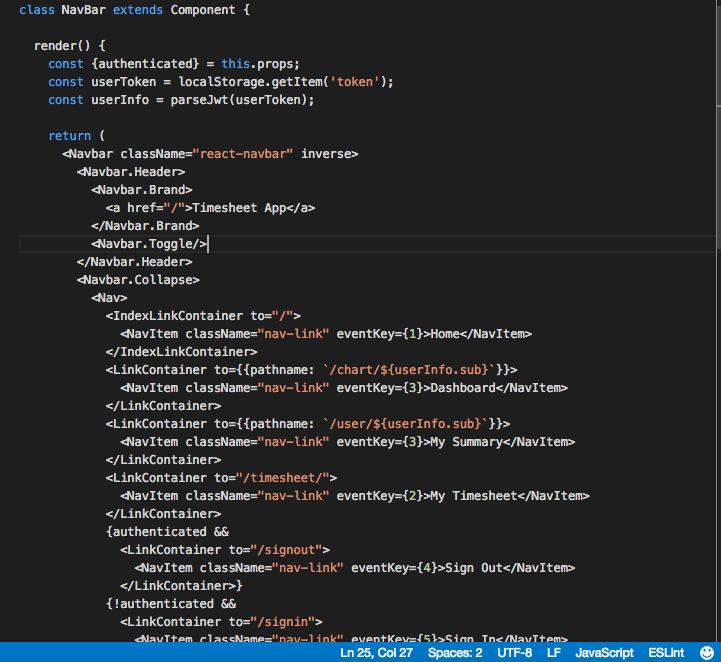
Task: Click the 'Sign Out' NavItem text
Action: [473, 568]
